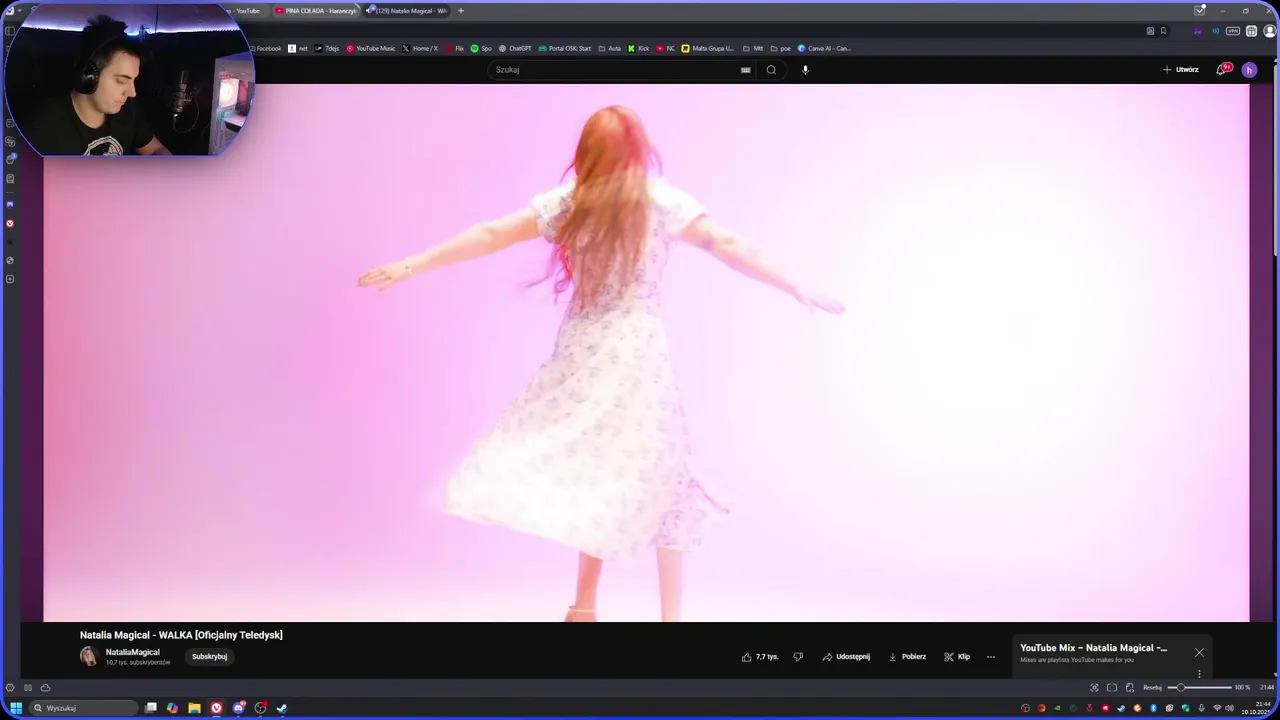Open YouTube notifications bell
Viewport: 1280px width, 720px height.
[x=1221, y=70]
